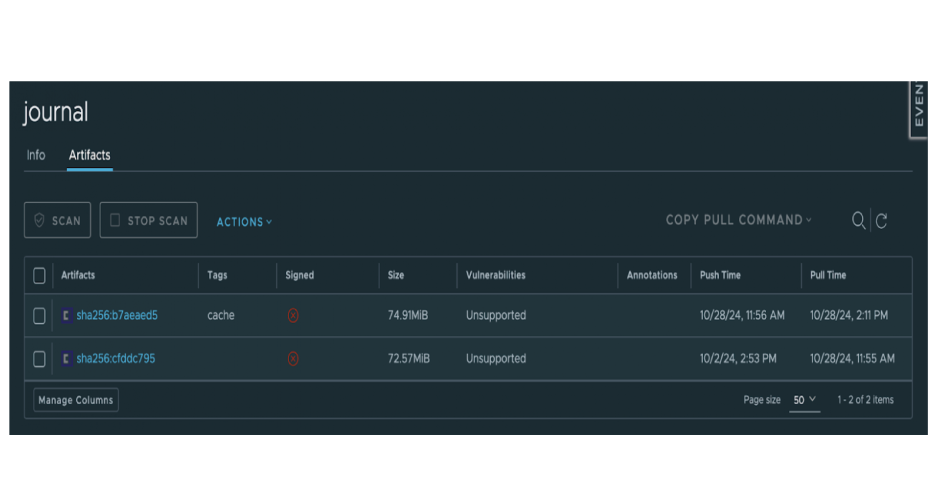Image resolution: width=936 pixels, height=492 pixels.
Task: Switch to the Info tab
Action: [x=36, y=155]
